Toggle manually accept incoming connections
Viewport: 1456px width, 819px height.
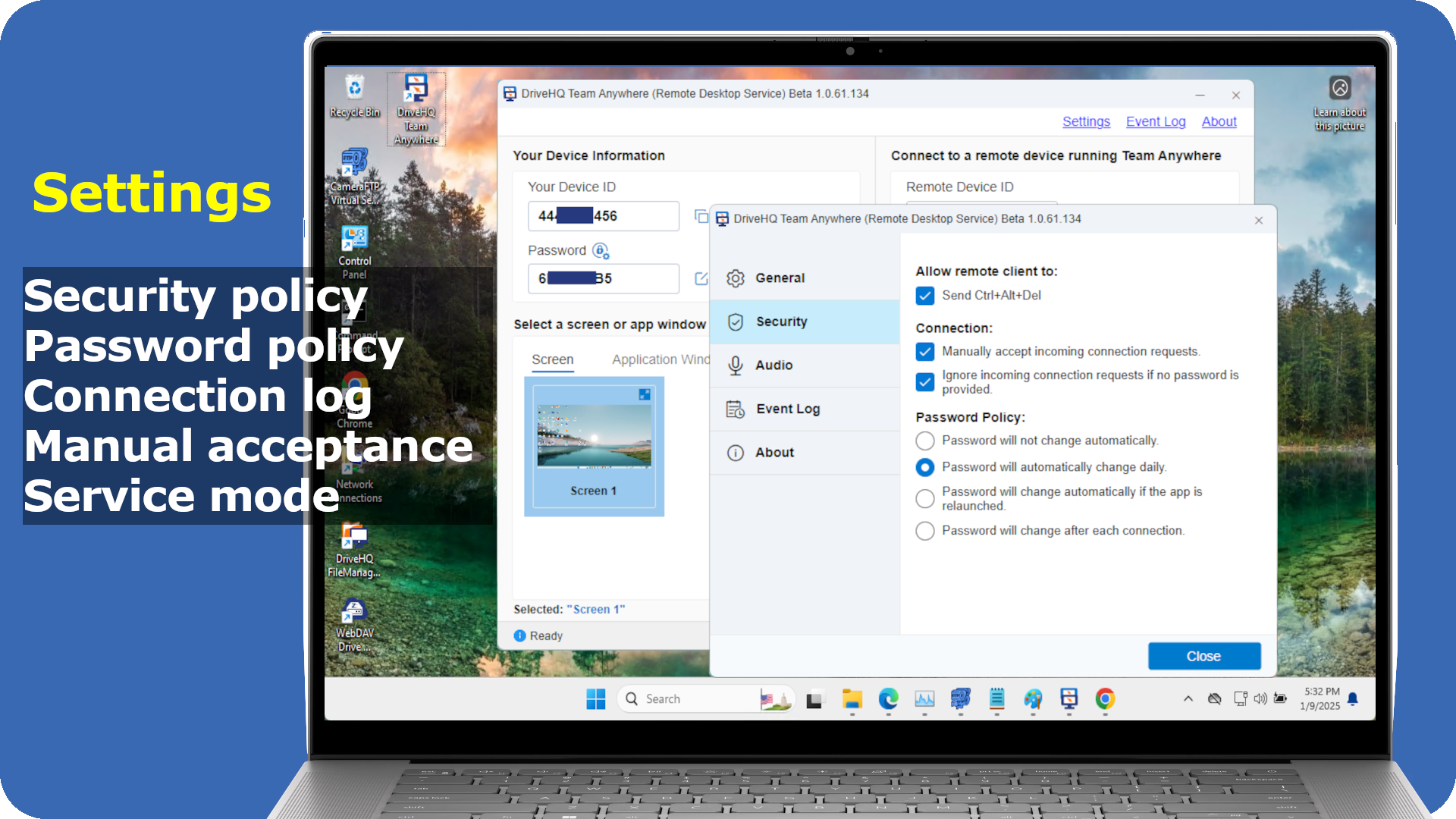tap(925, 351)
